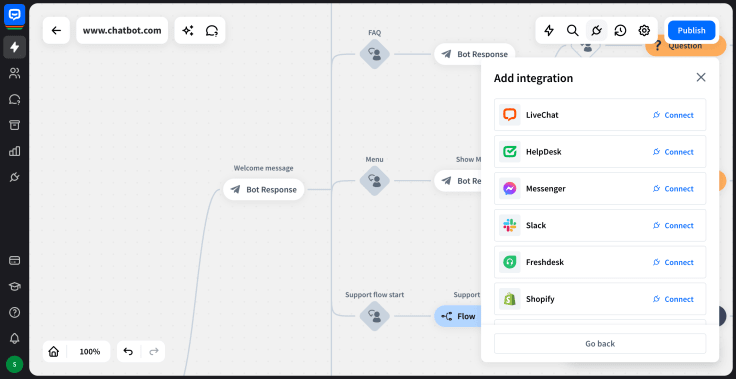
Task: Connect the Freshdesk integration
Action: (x=673, y=262)
